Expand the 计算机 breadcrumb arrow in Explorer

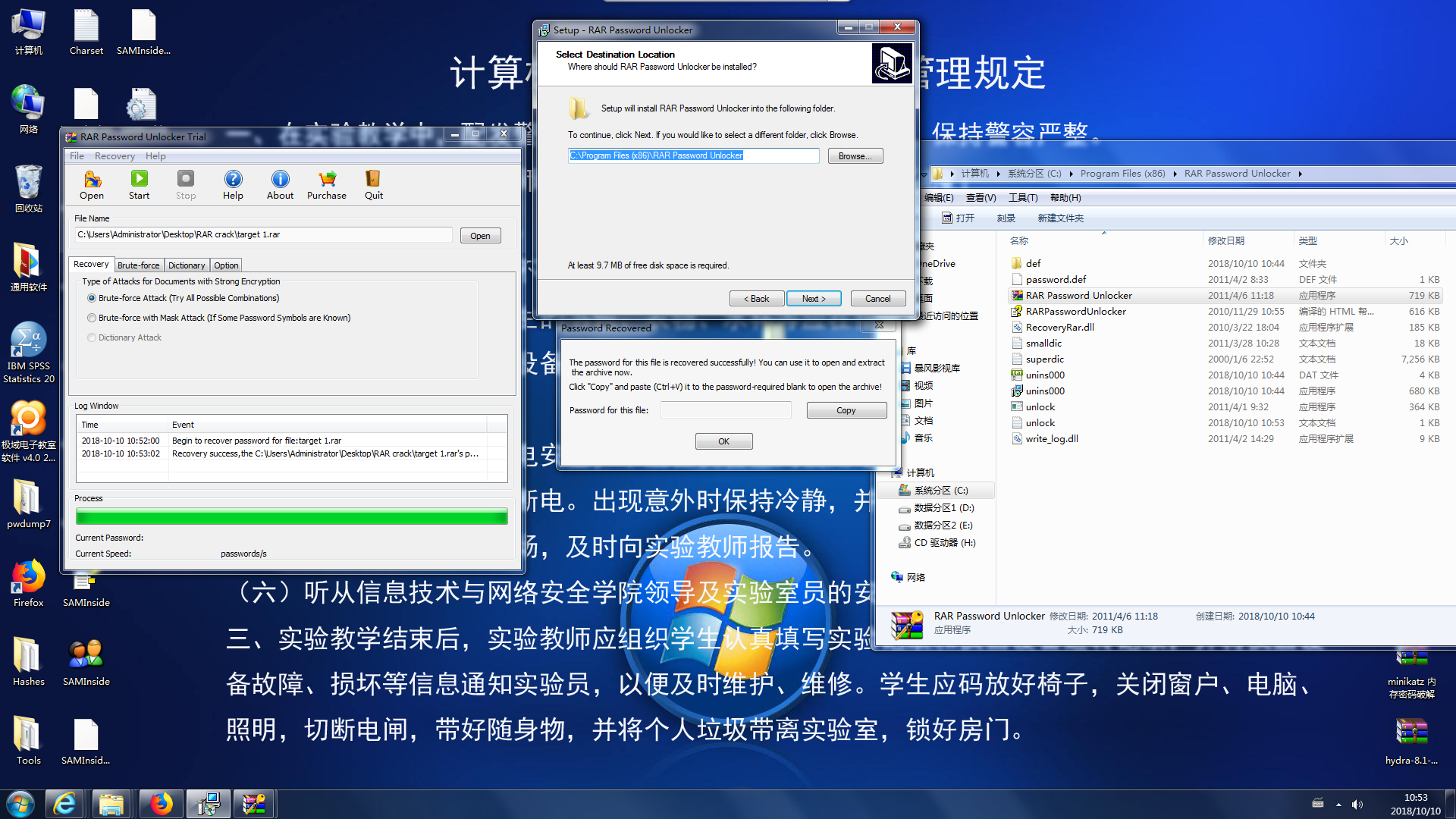pos(998,174)
